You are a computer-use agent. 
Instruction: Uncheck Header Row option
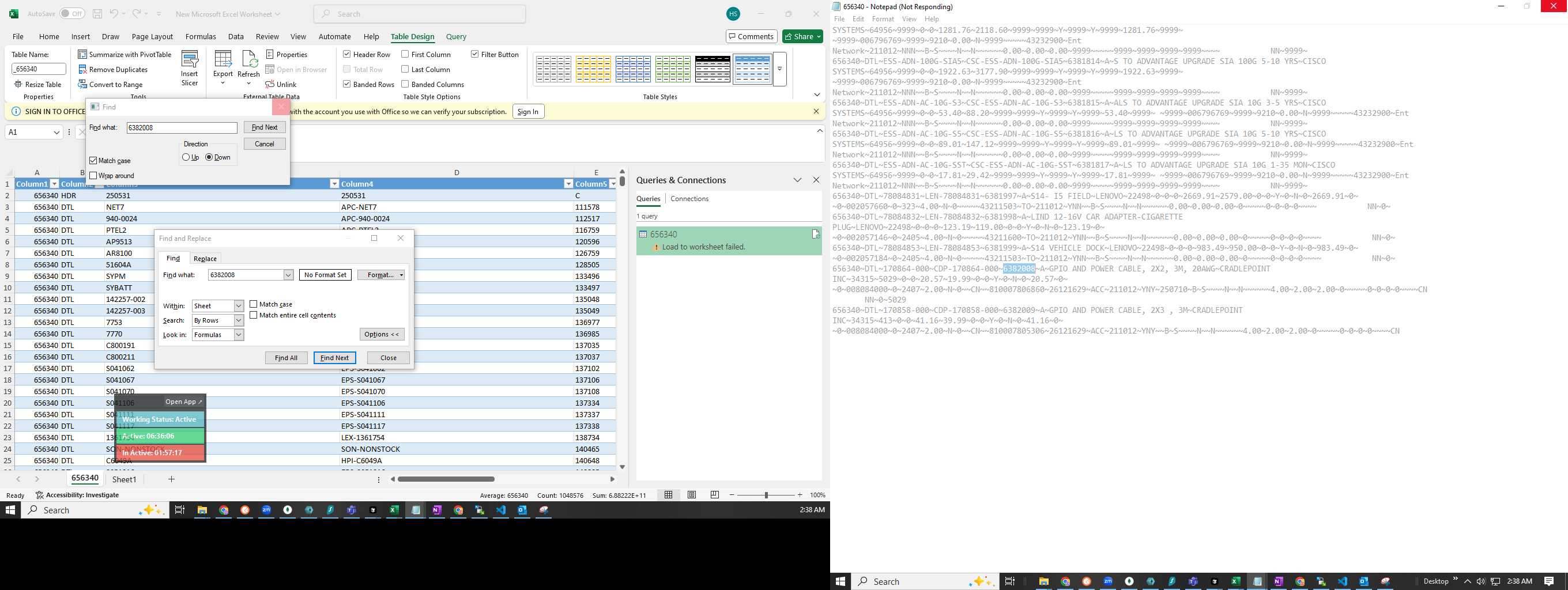coord(346,54)
